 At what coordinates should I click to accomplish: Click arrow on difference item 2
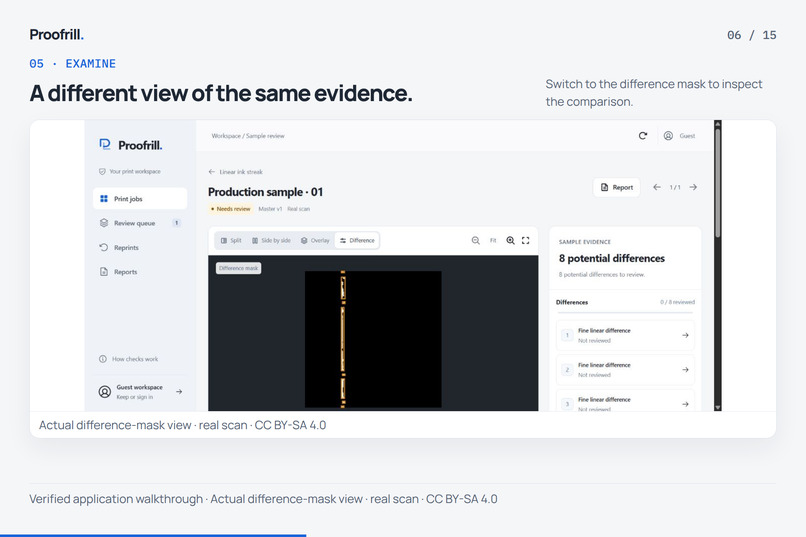pyautogui.click(x=685, y=369)
